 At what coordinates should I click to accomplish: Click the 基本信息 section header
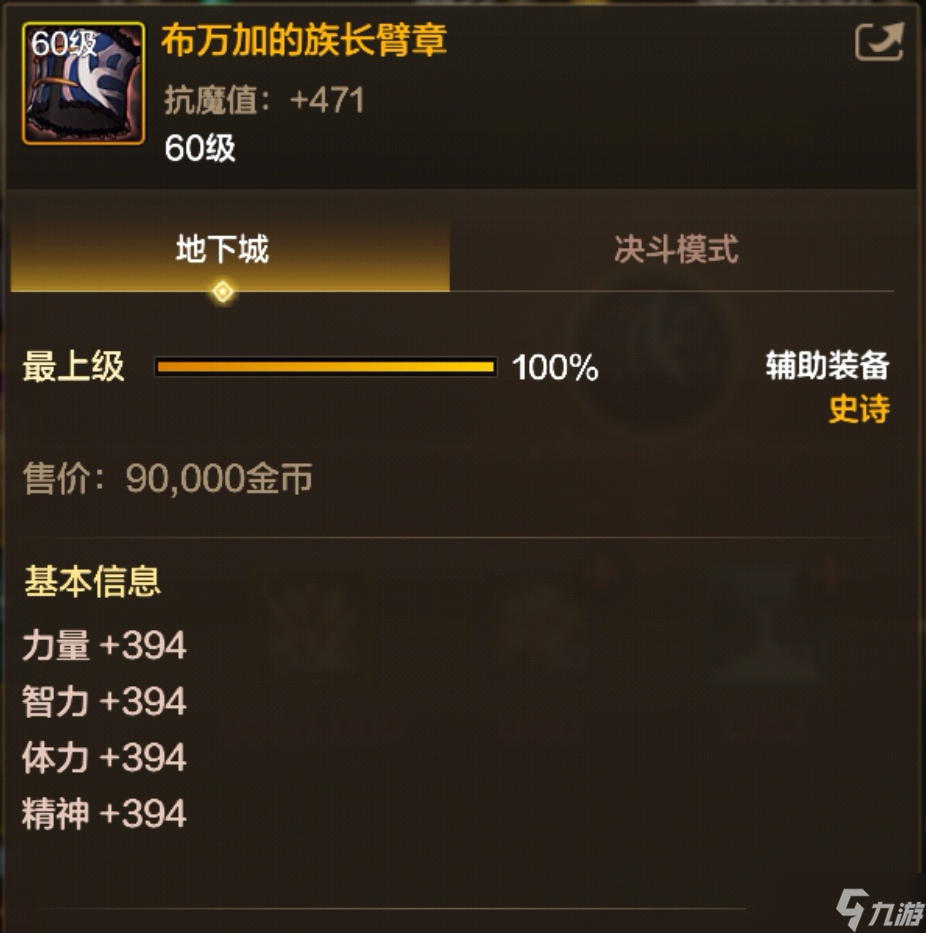pos(92,581)
